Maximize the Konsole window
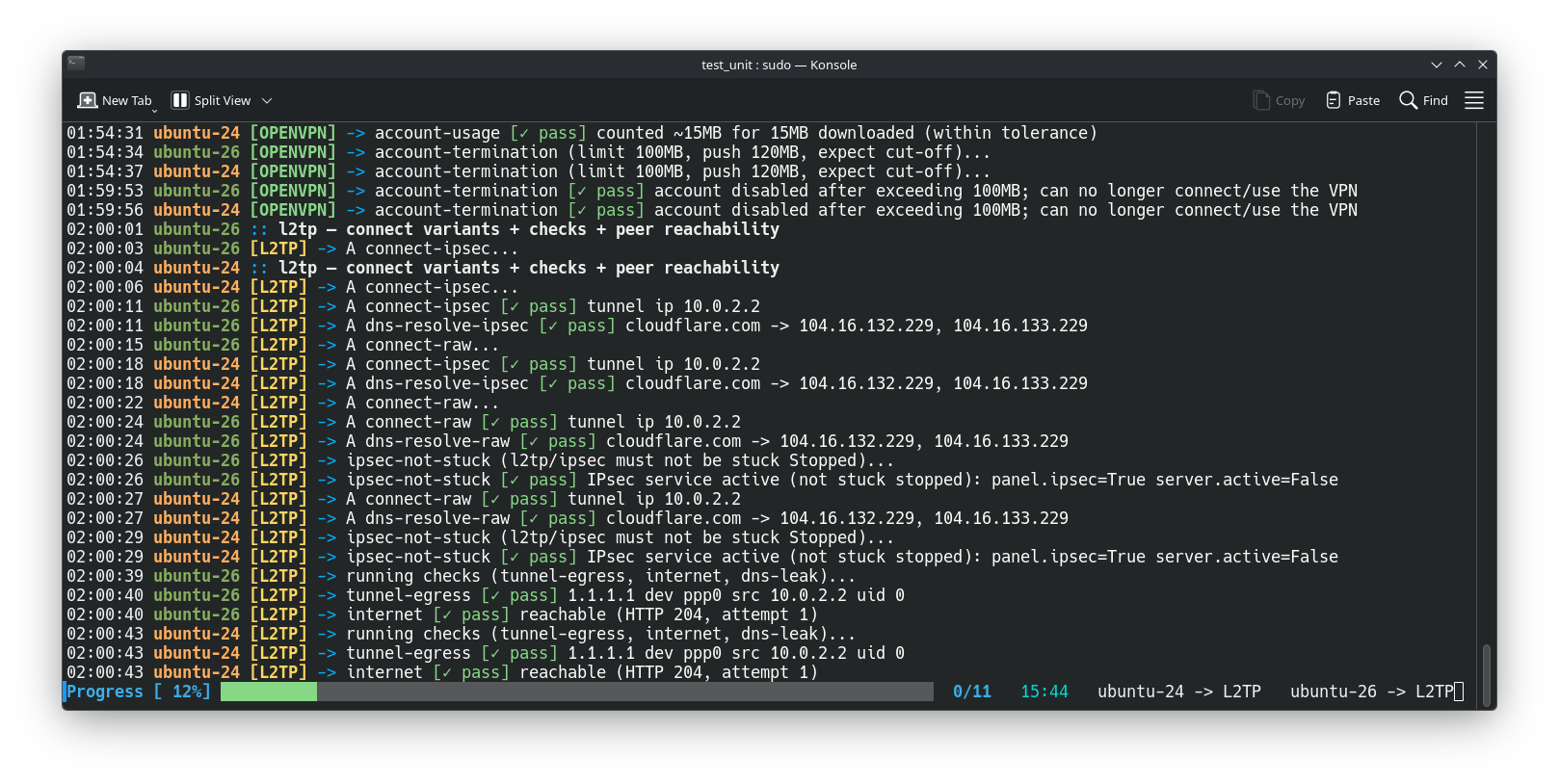This screenshot has width=1559, height=784. pyautogui.click(x=1460, y=65)
